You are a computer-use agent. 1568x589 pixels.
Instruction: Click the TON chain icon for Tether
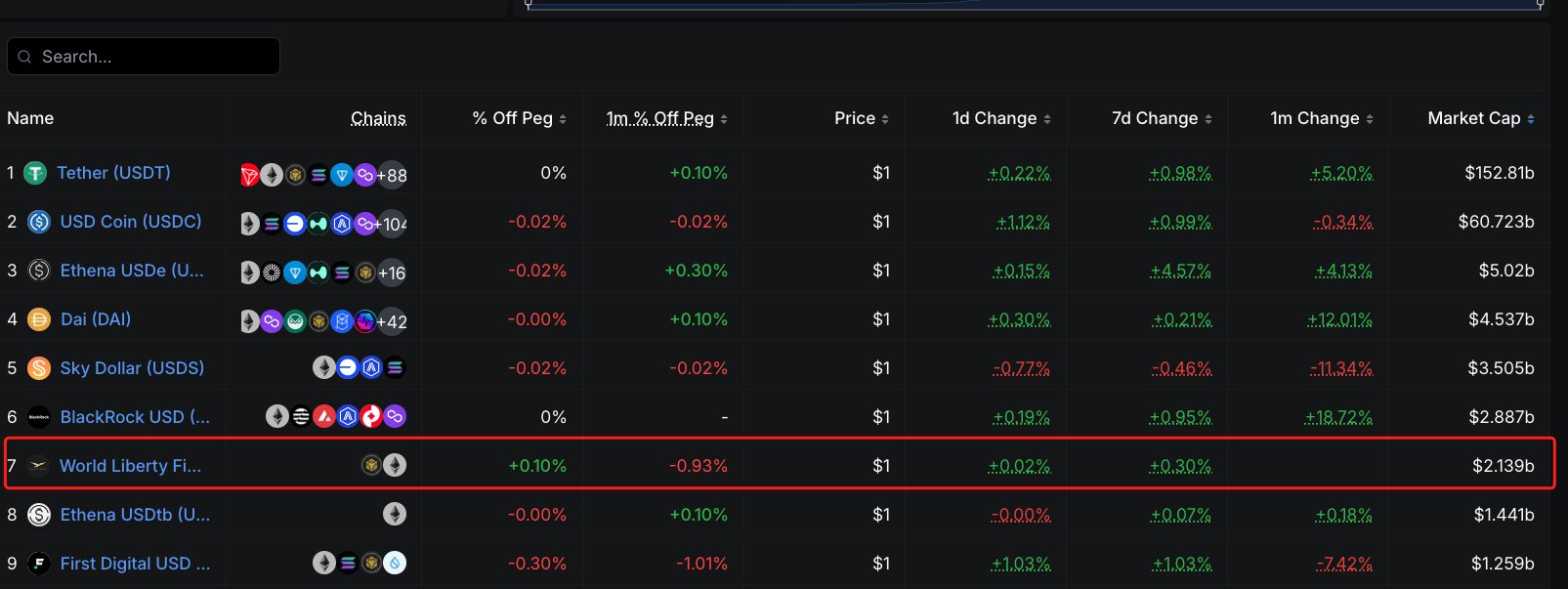342,174
